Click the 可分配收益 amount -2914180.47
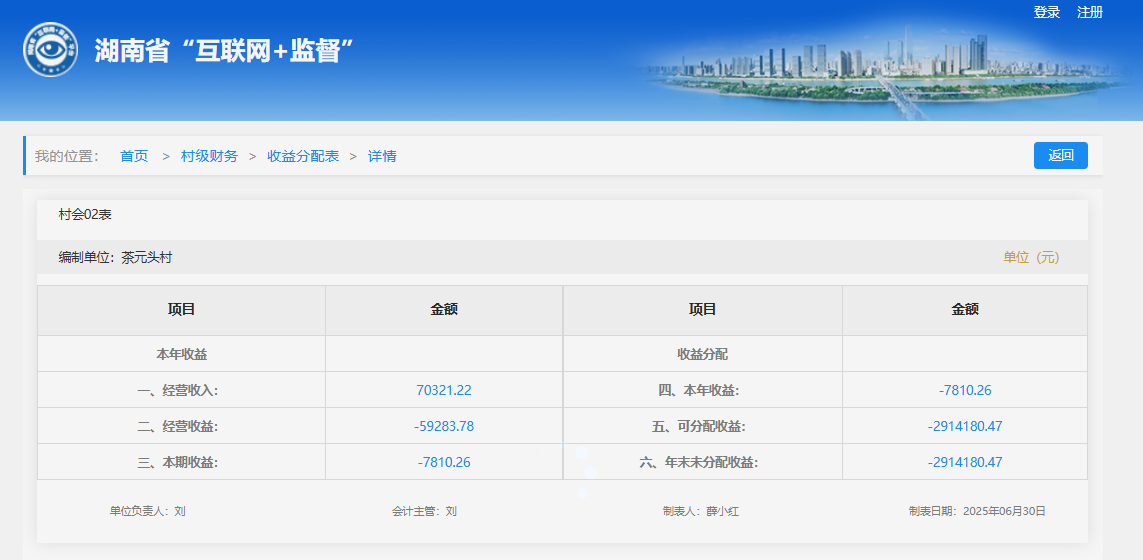 [965, 426]
